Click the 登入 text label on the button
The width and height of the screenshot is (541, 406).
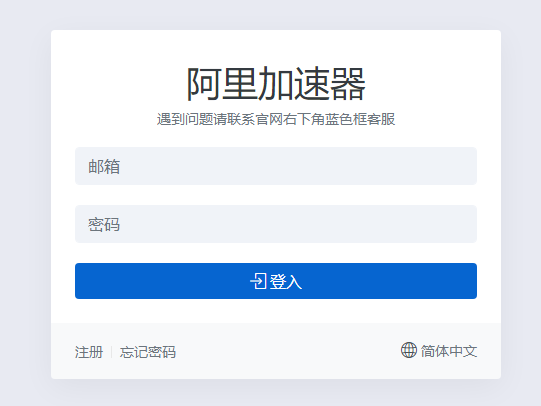286,281
